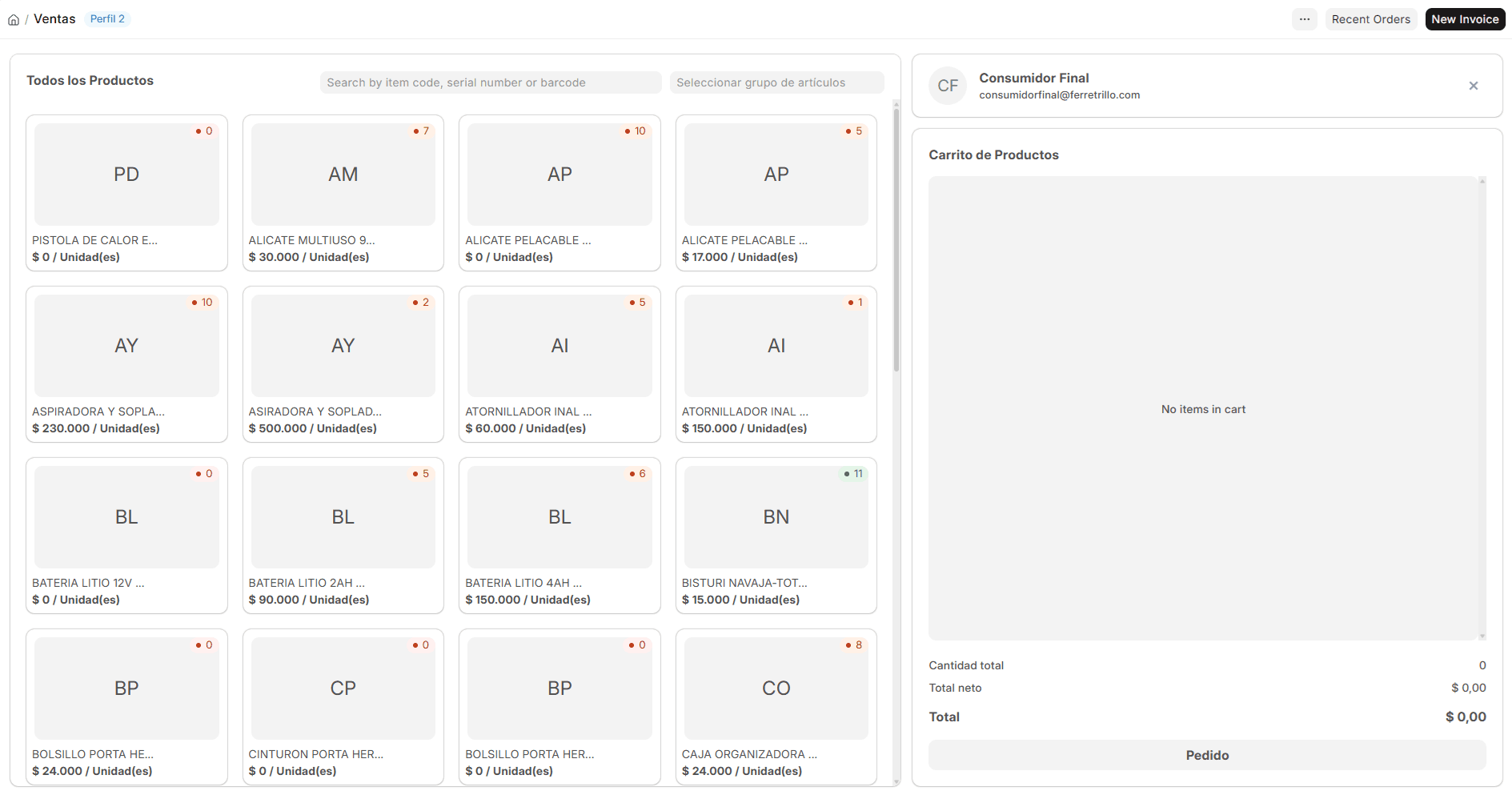The height and width of the screenshot is (791, 1512).
Task: Click the Pedido checkout button
Action: coord(1207,755)
